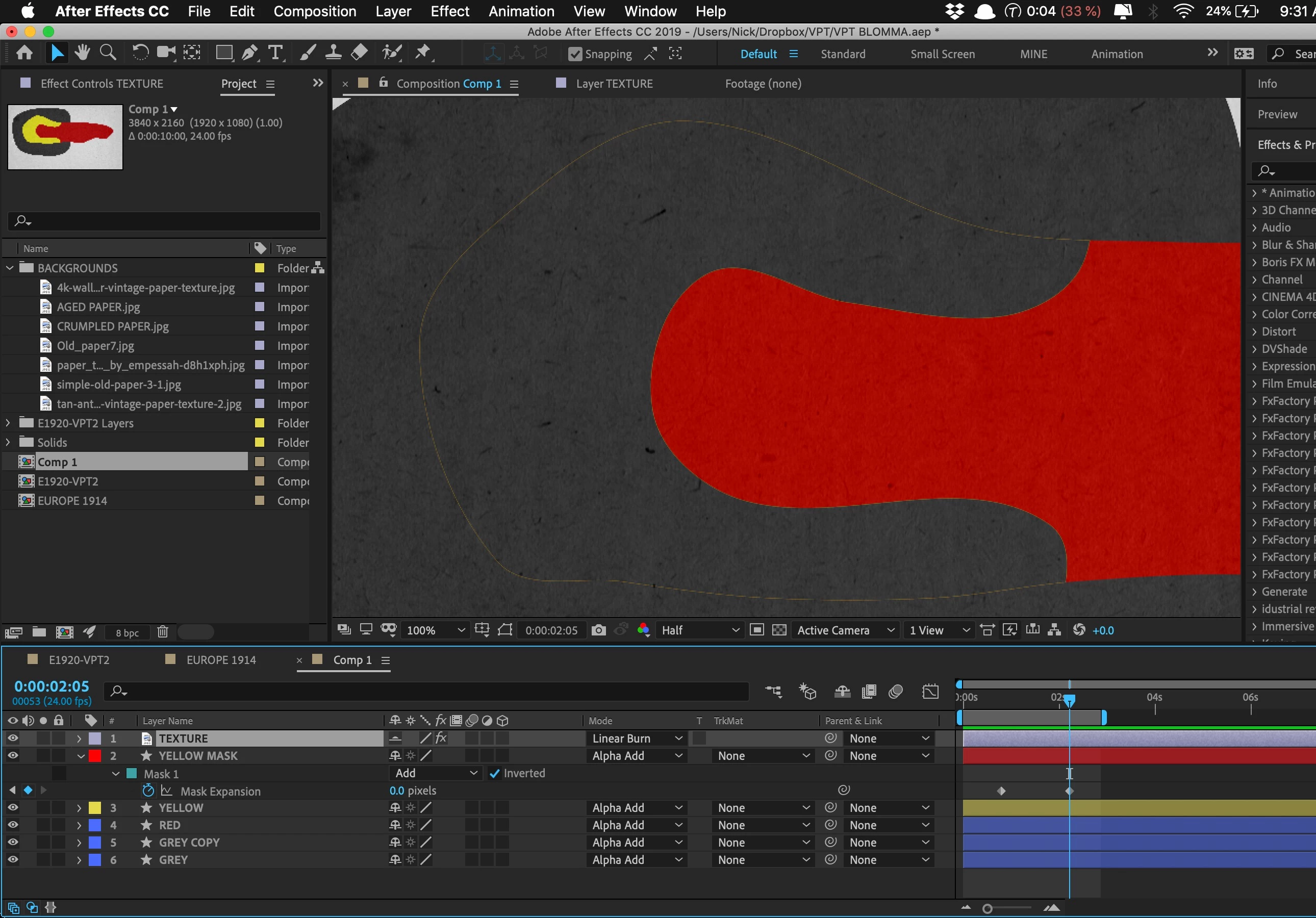Click the snapshot camera icon

598,630
